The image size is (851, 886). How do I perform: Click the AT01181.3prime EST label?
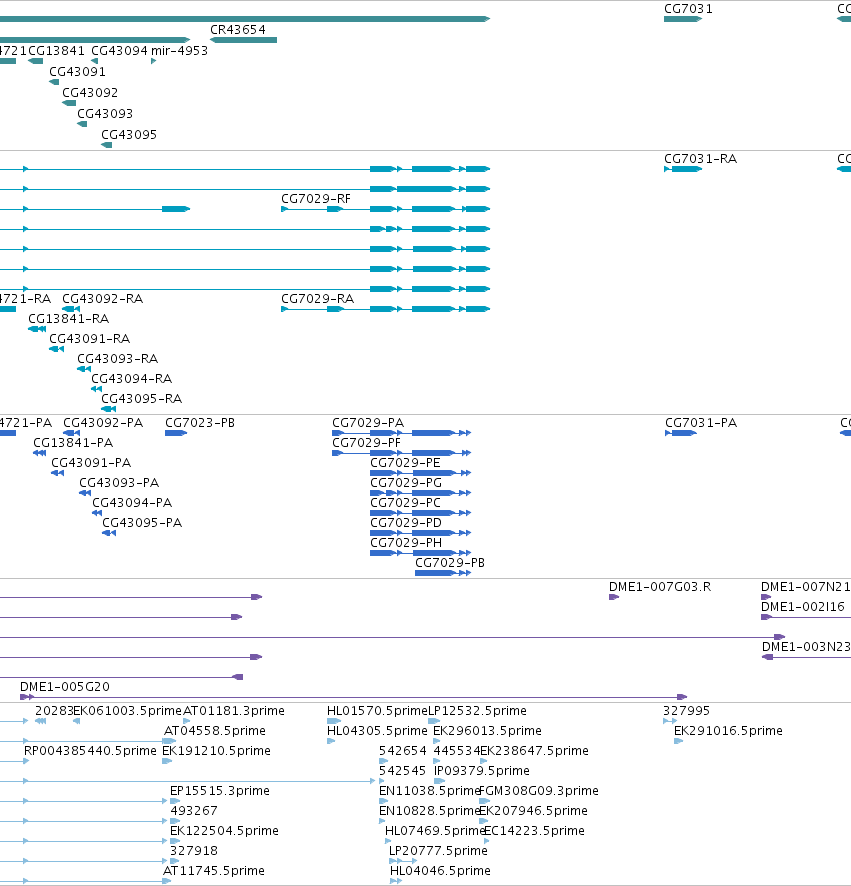233,711
